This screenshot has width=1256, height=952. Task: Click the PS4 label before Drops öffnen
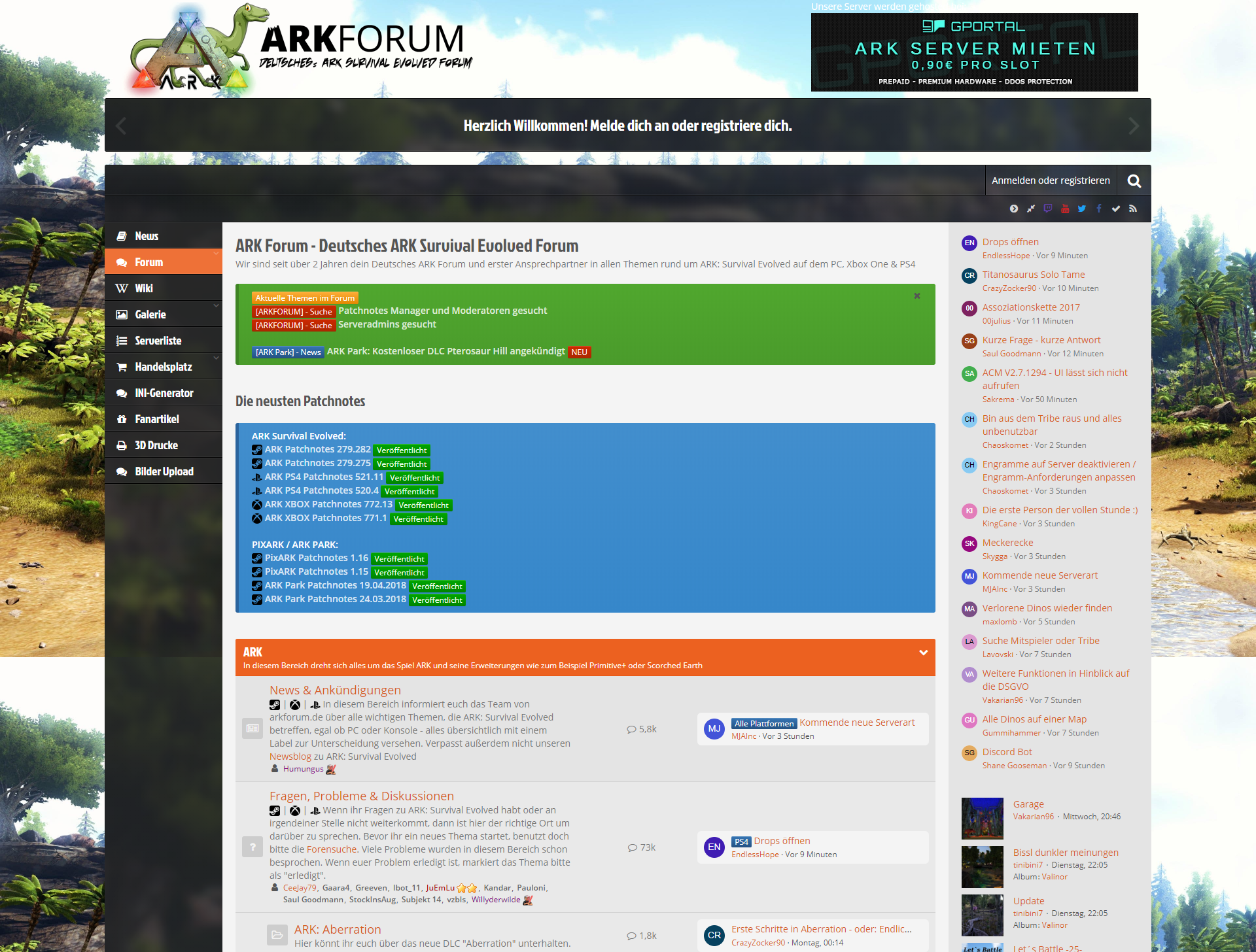741,841
